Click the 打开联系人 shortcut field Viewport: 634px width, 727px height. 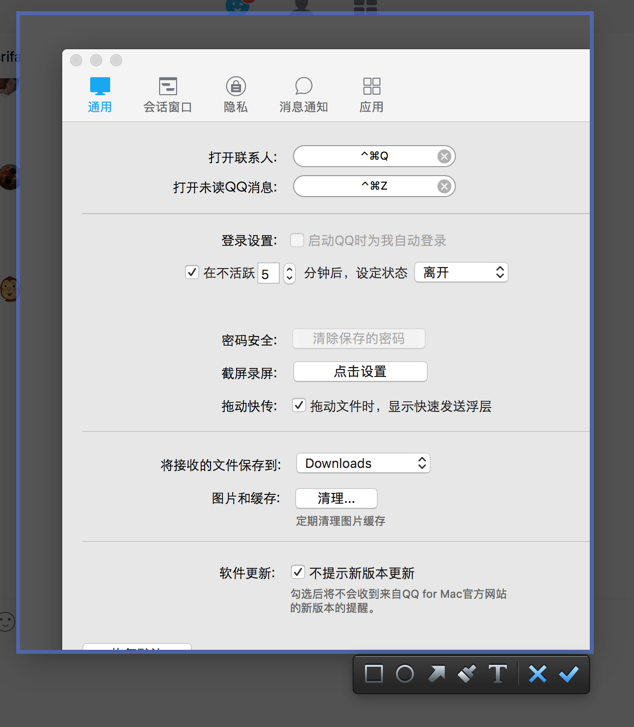tap(374, 156)
